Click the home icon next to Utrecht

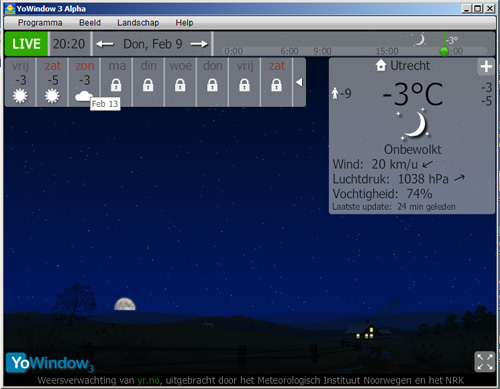coord(381,65)
